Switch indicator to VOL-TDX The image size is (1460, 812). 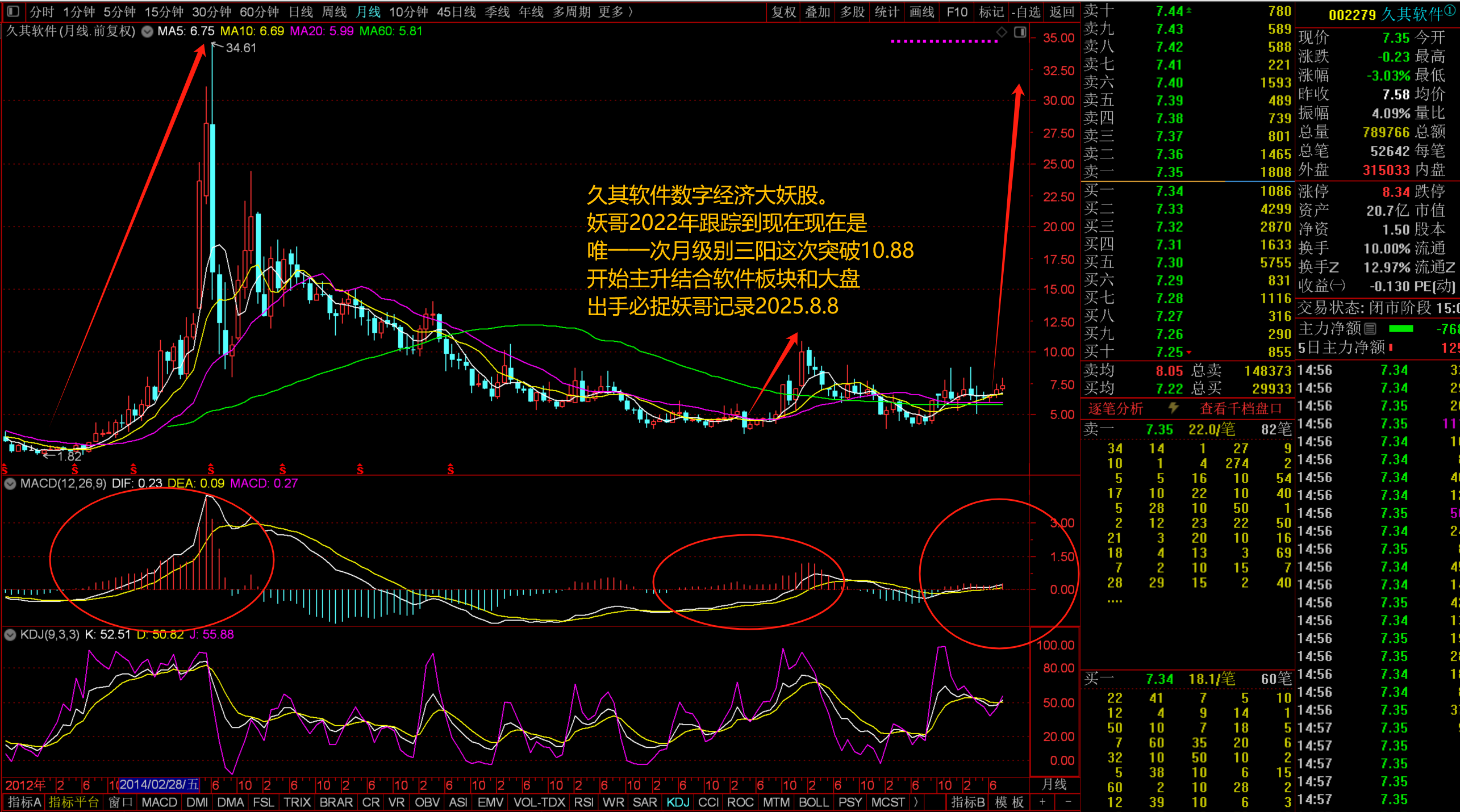click(x=539, y=802)
